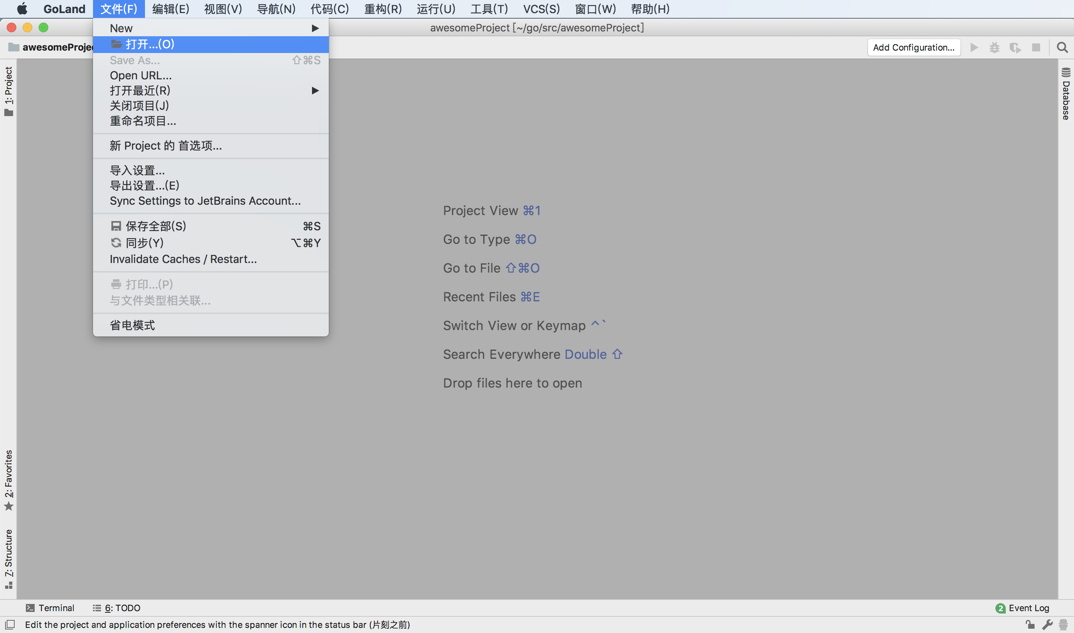1074x633 pixels.
Task: Select 导入设置... menu entry
Action: (211, 170)
